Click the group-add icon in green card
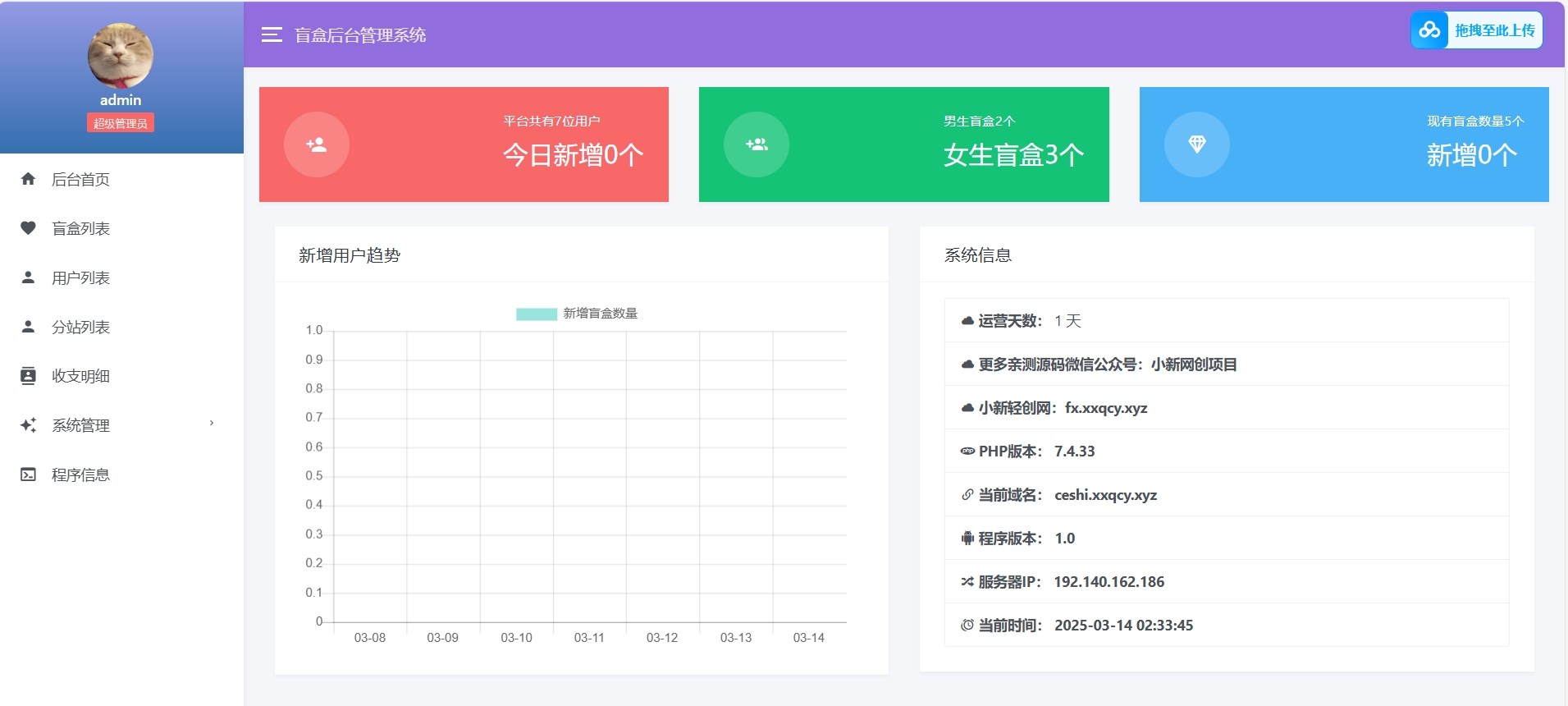 757,144
